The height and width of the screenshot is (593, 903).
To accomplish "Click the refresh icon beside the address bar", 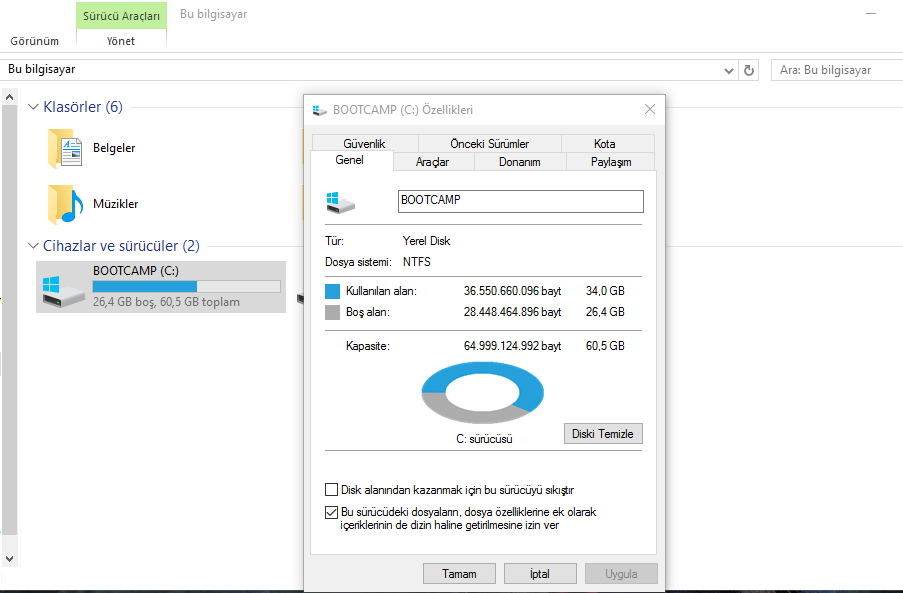I will (x=749, y=70).
